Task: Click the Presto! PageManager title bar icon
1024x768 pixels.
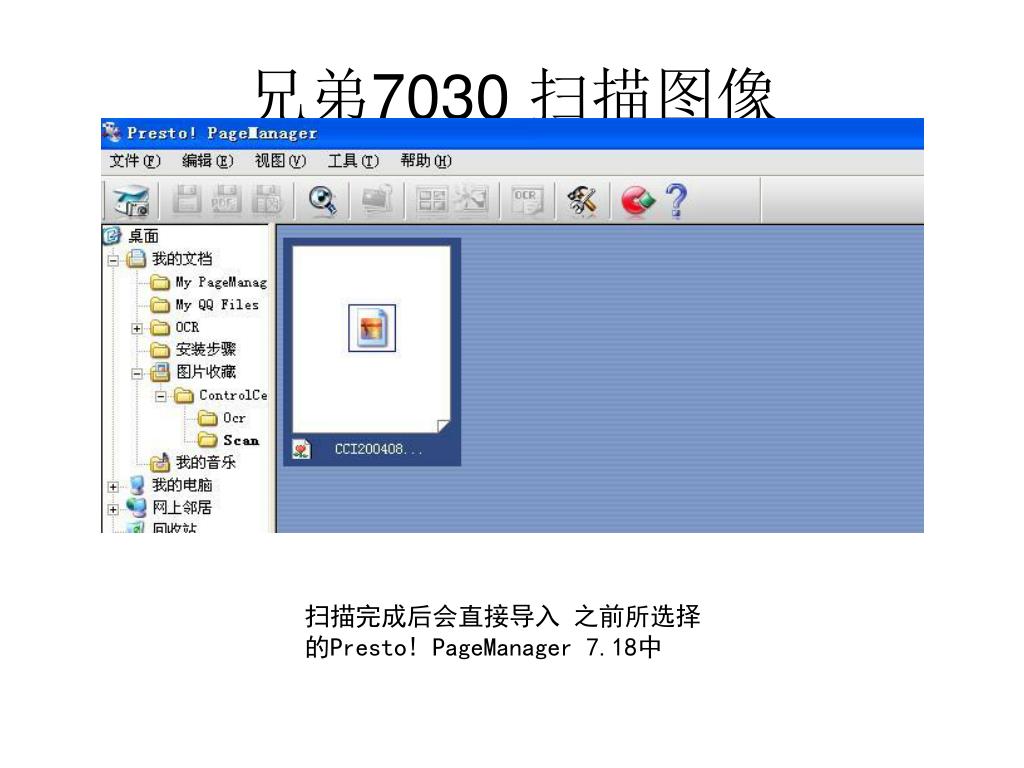Action: click(x=112, y=132)
